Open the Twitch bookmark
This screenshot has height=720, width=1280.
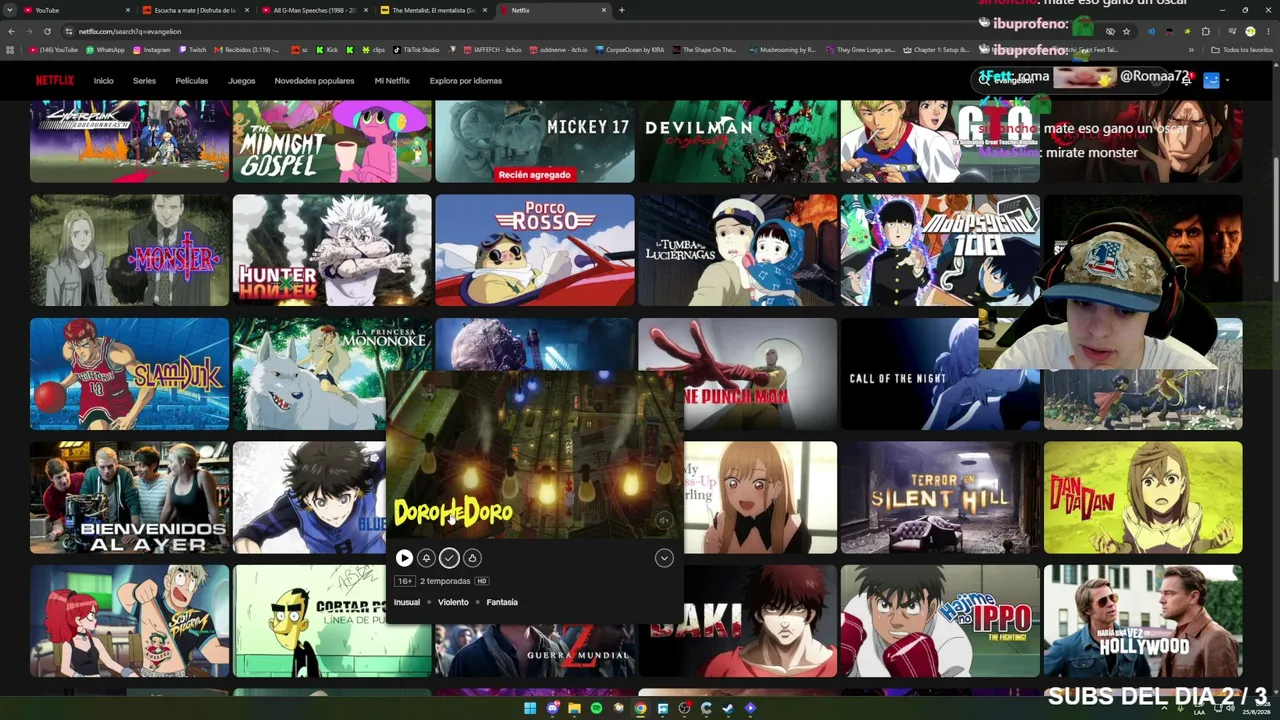pyautogui.click(x=193, y=50)
